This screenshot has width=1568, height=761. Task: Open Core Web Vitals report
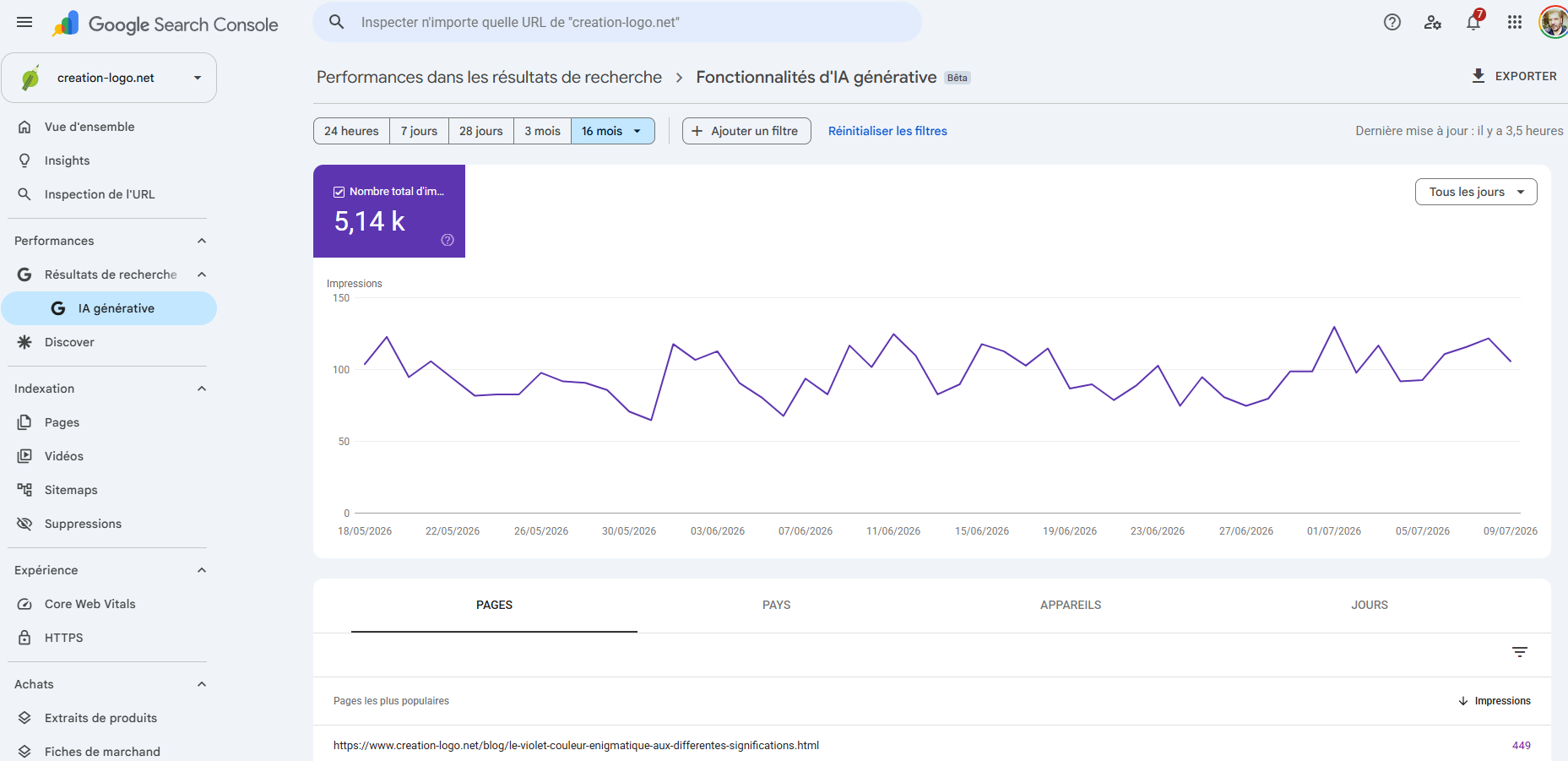point(109,604)
